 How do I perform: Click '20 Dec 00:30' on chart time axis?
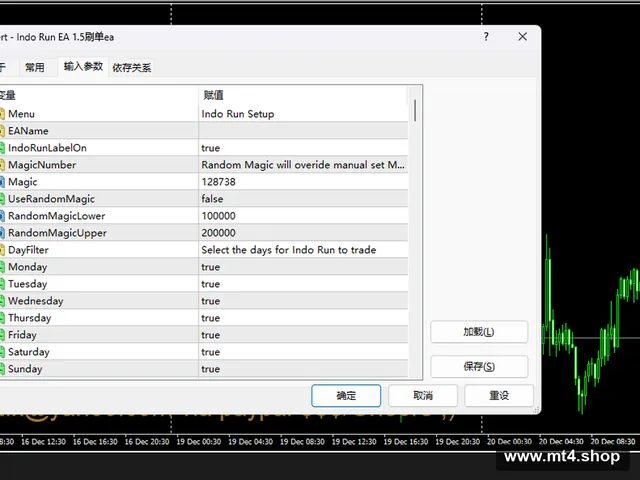click(509, 442)
